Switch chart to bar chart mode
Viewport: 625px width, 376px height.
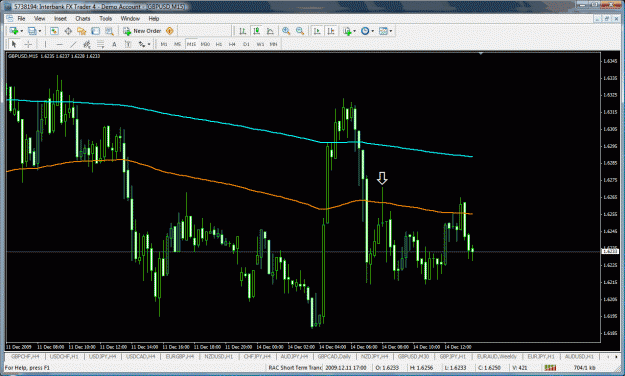(242, 31)
